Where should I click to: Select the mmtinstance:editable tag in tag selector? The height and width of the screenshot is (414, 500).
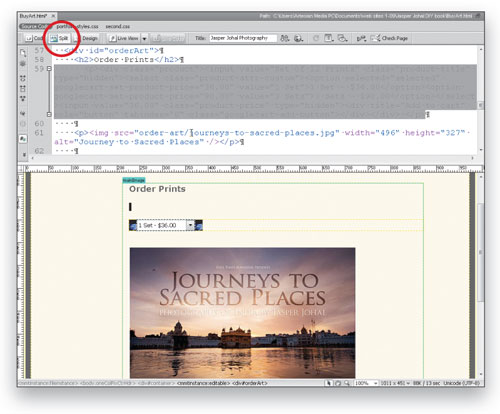click(203, 383)
